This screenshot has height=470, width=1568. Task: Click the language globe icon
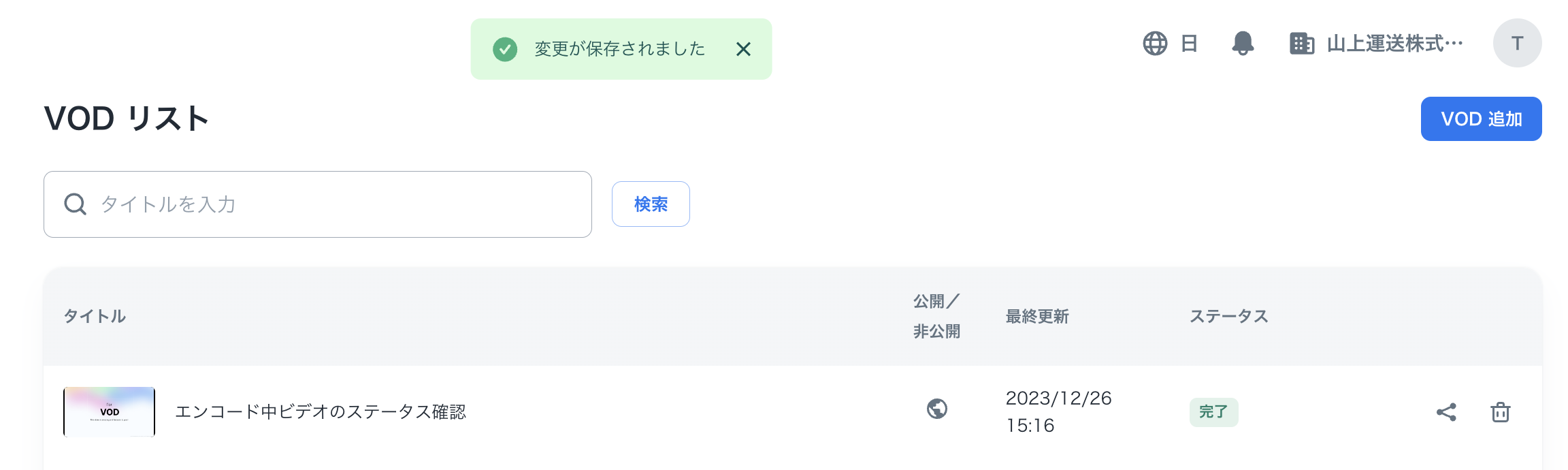click(1155, 43)
